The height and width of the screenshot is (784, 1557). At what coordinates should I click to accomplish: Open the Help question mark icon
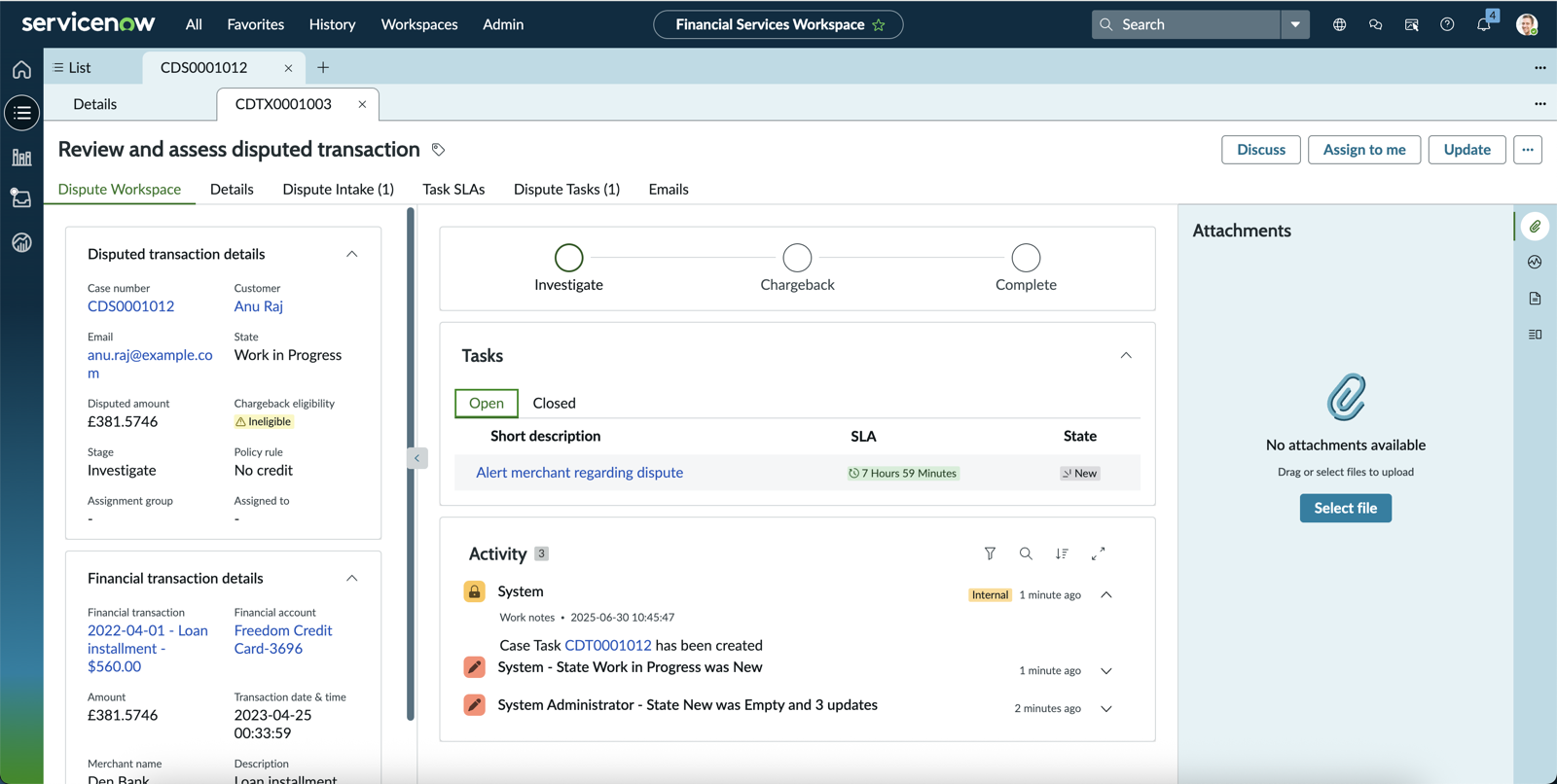pyautogui.click(x=1447, y=24)
